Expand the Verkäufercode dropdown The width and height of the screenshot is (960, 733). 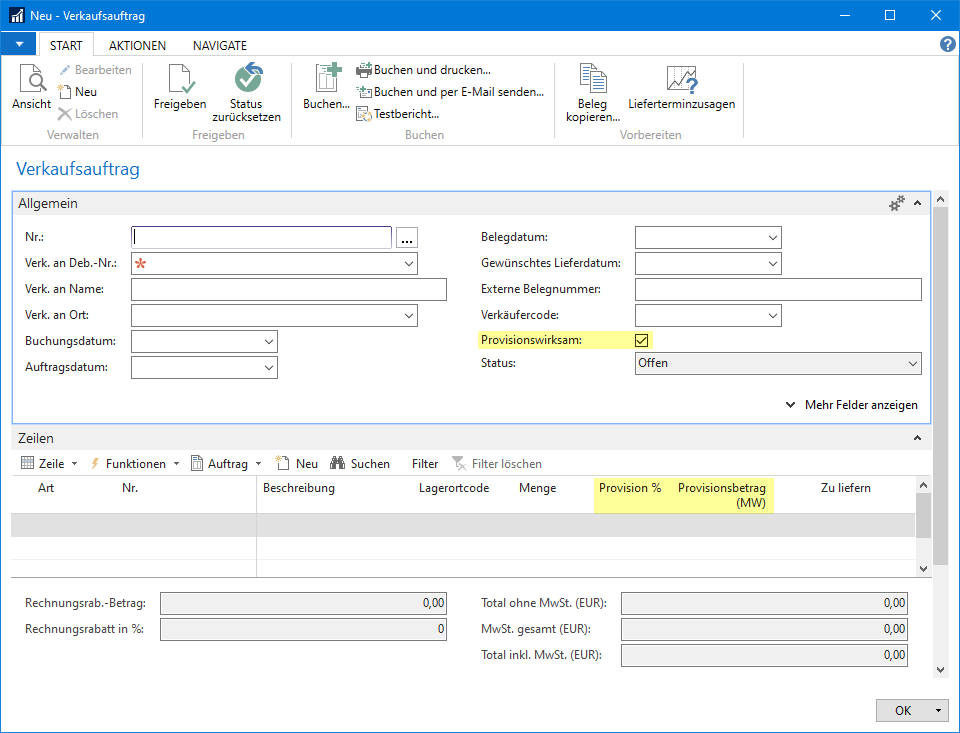click(x=772, y=316)
